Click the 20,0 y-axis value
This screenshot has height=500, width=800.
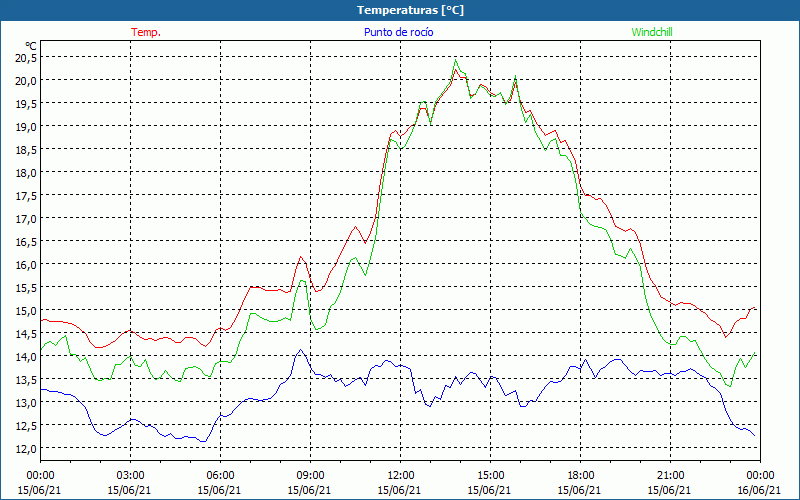click(x=26, y=81)
